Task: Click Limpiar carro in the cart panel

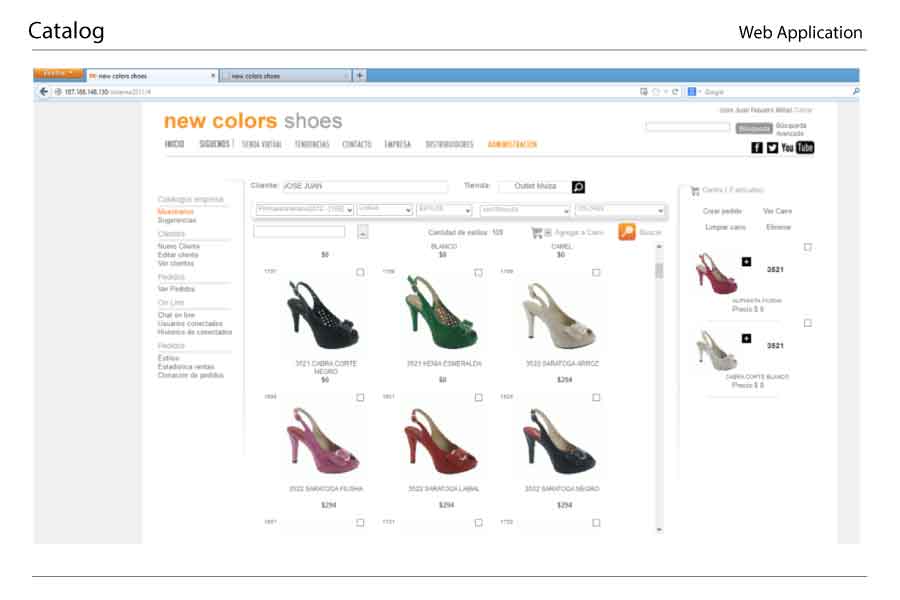Action: click(726, 227)
